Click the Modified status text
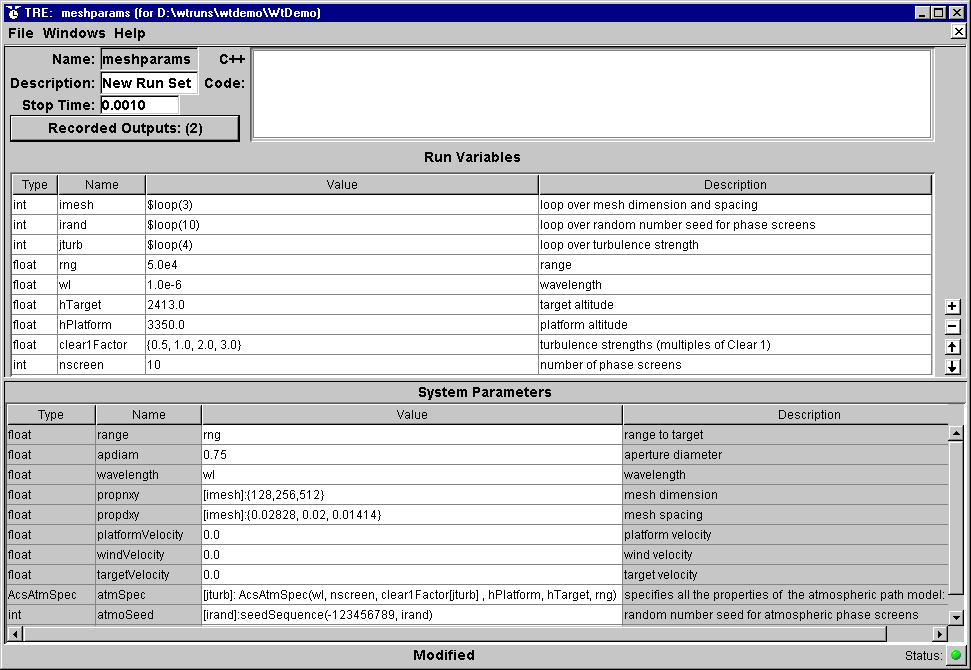This screenshot has height=670, width=971. (x=444, y=655)
